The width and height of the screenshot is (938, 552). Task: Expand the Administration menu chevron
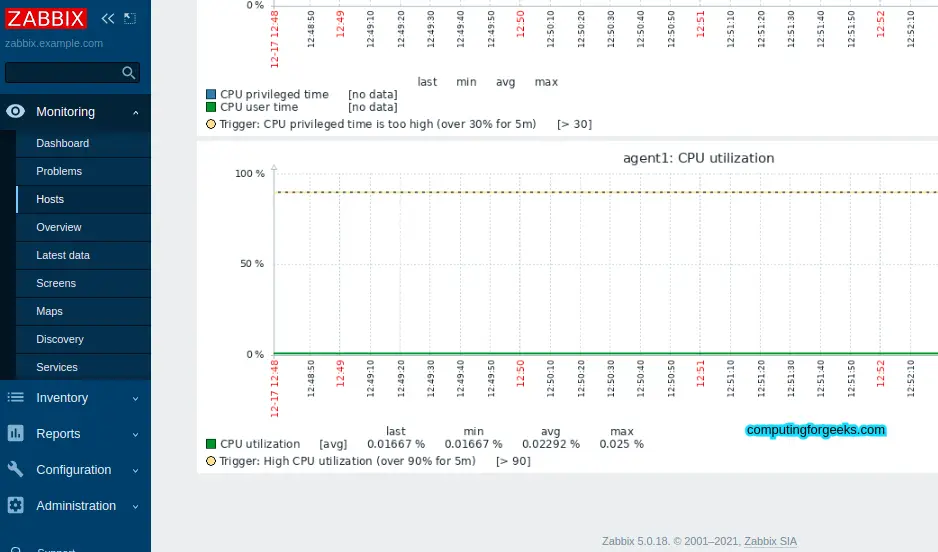pyautogui.click(x=136, y=506)
